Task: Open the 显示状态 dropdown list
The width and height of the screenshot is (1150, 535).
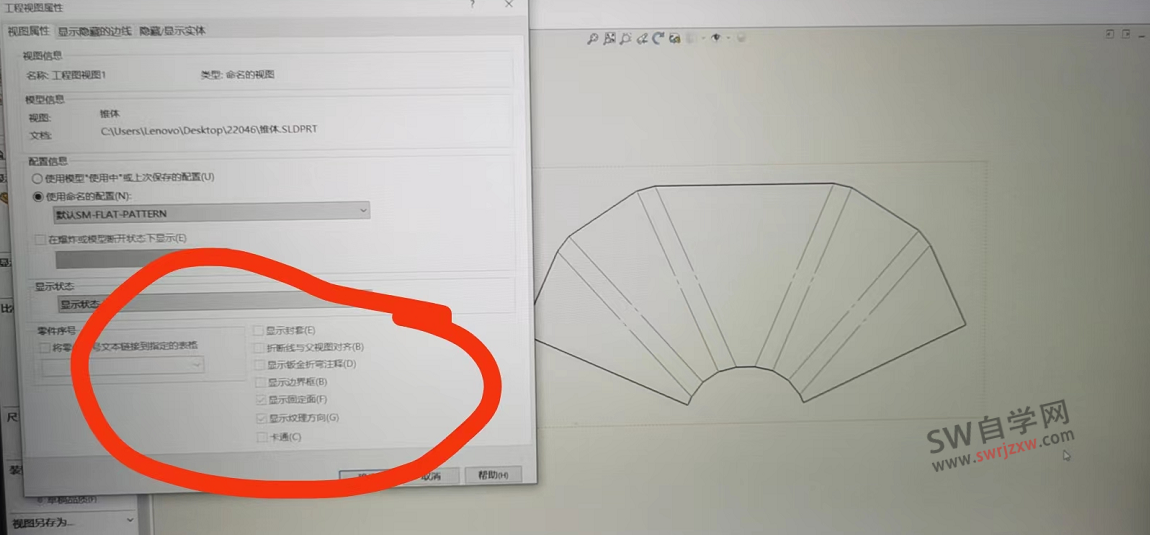Action: (213, 303)
